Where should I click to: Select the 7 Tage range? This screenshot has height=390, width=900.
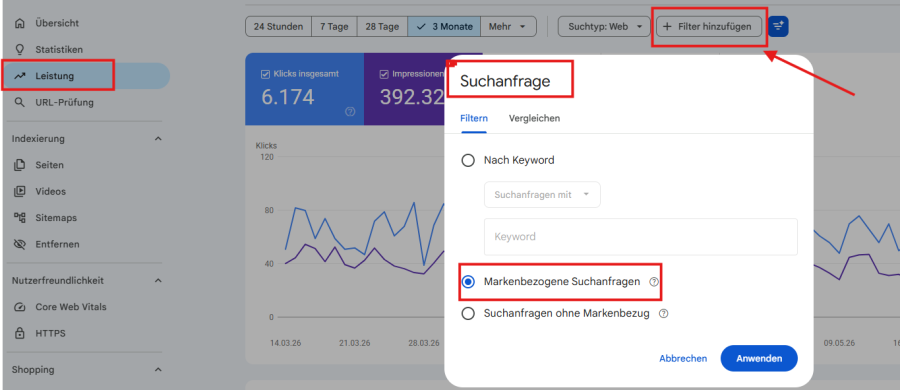(x=334, y=26)
